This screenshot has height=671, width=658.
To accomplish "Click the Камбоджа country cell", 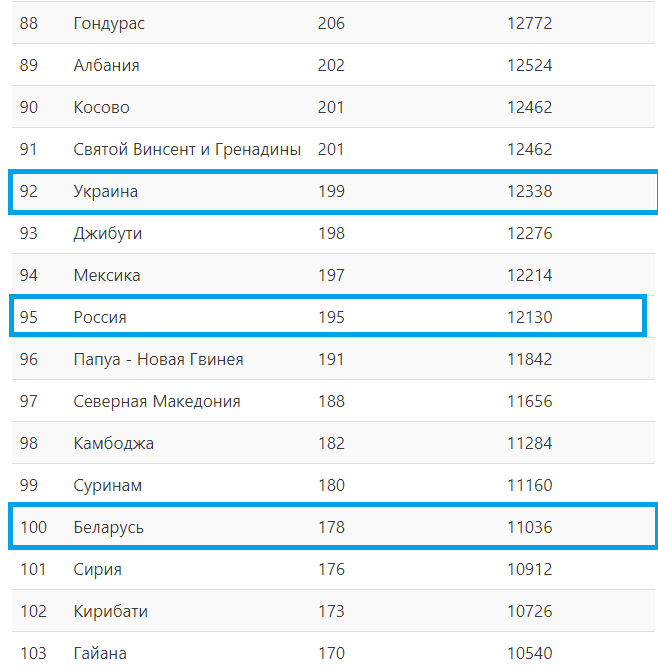I will (x=113, y=443).
